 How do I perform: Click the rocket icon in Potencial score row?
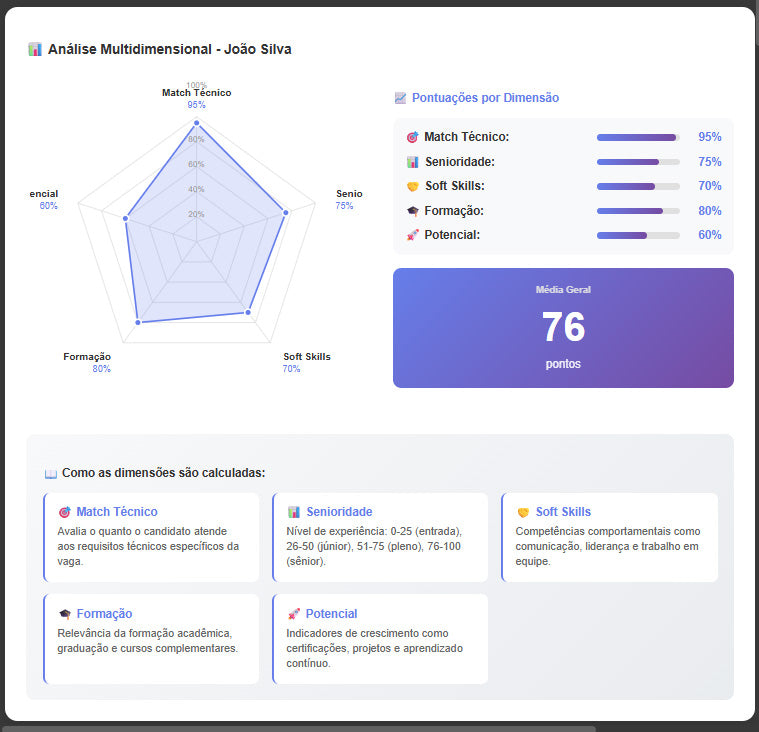(x=412, y=235)
